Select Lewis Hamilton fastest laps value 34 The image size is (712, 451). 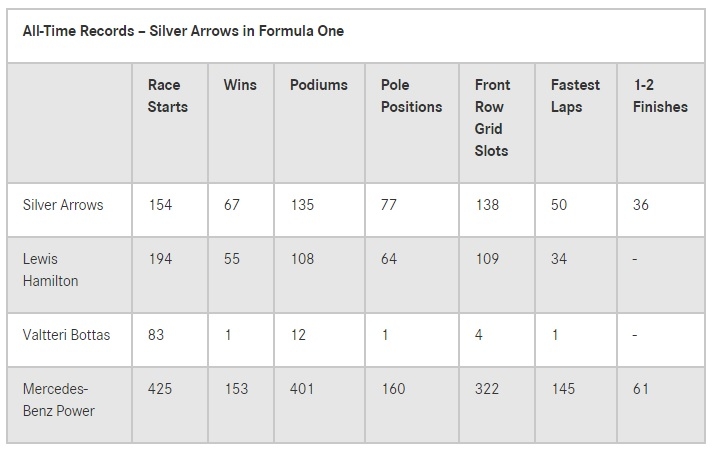pos(559,259)
